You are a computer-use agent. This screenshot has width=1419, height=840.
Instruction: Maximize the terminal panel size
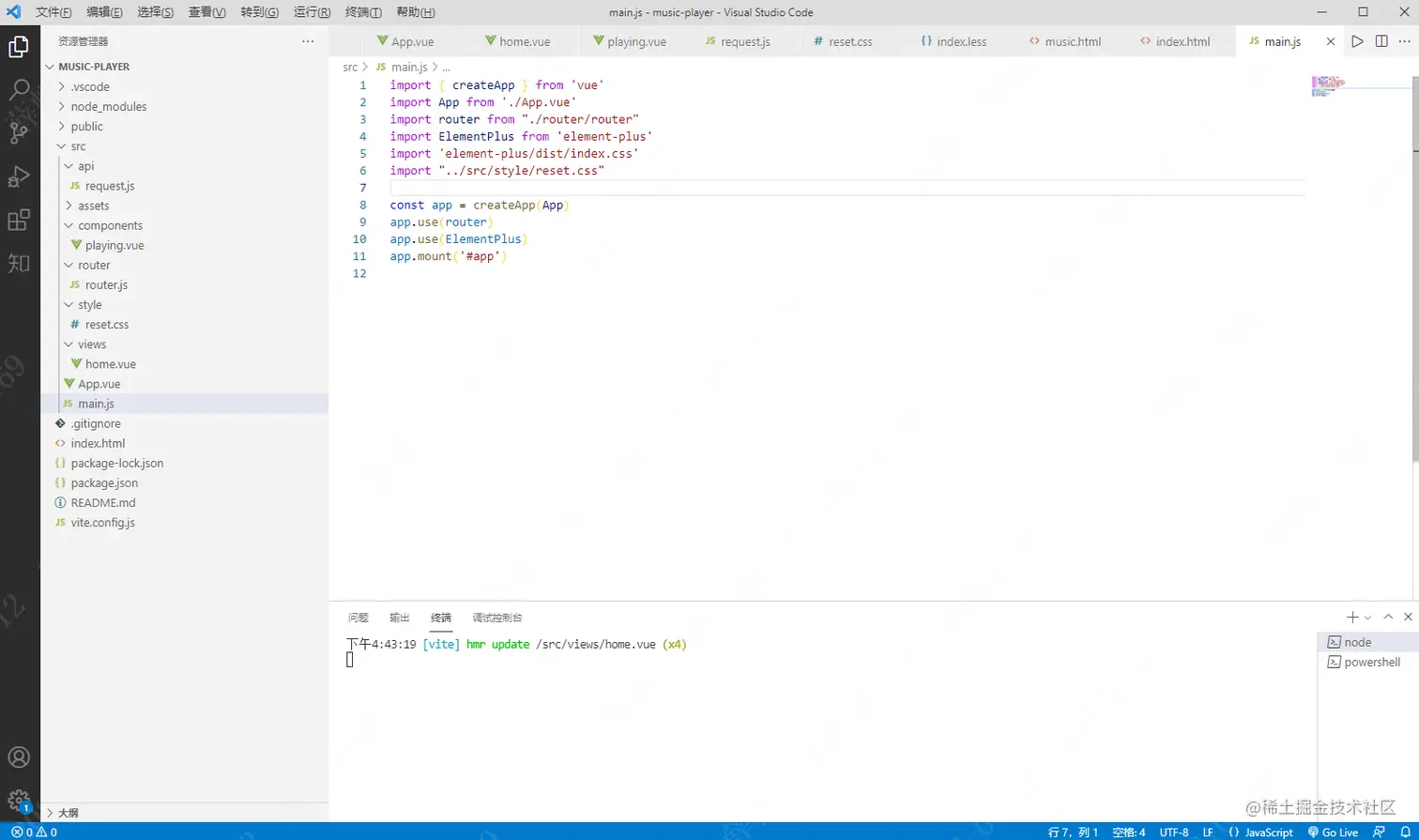click(x=1388, y=617)
